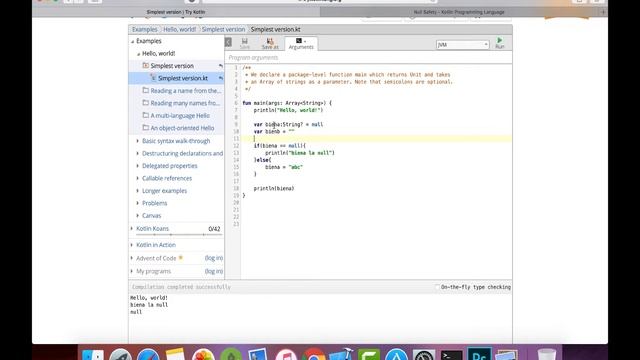Toggle On-the-fly type checking checkbox
640x360 pixels.
[x=437, y=287]
